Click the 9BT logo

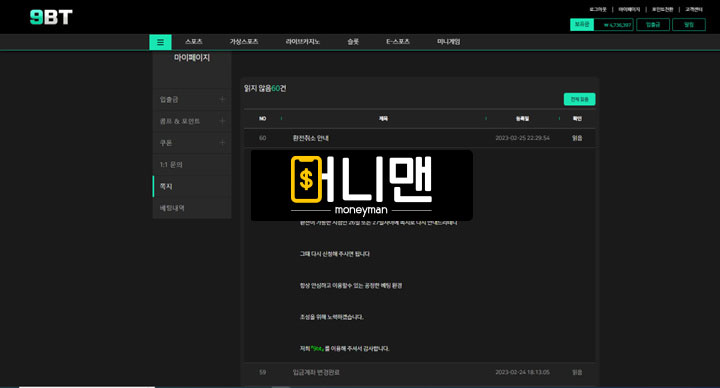pyautogui.click(x=51, y=17)
